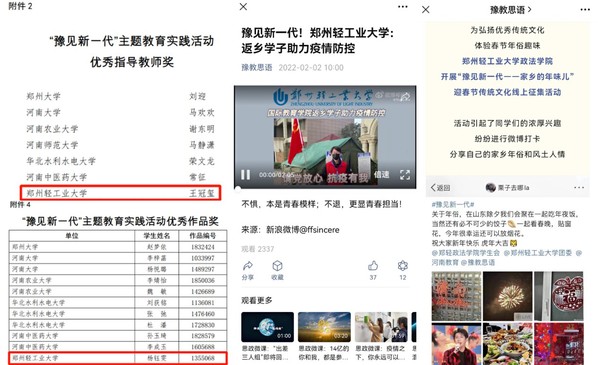The image size is (598, 365).
Task: Open the 豫教思语 account link under title
Action: (x=257, y=68)
